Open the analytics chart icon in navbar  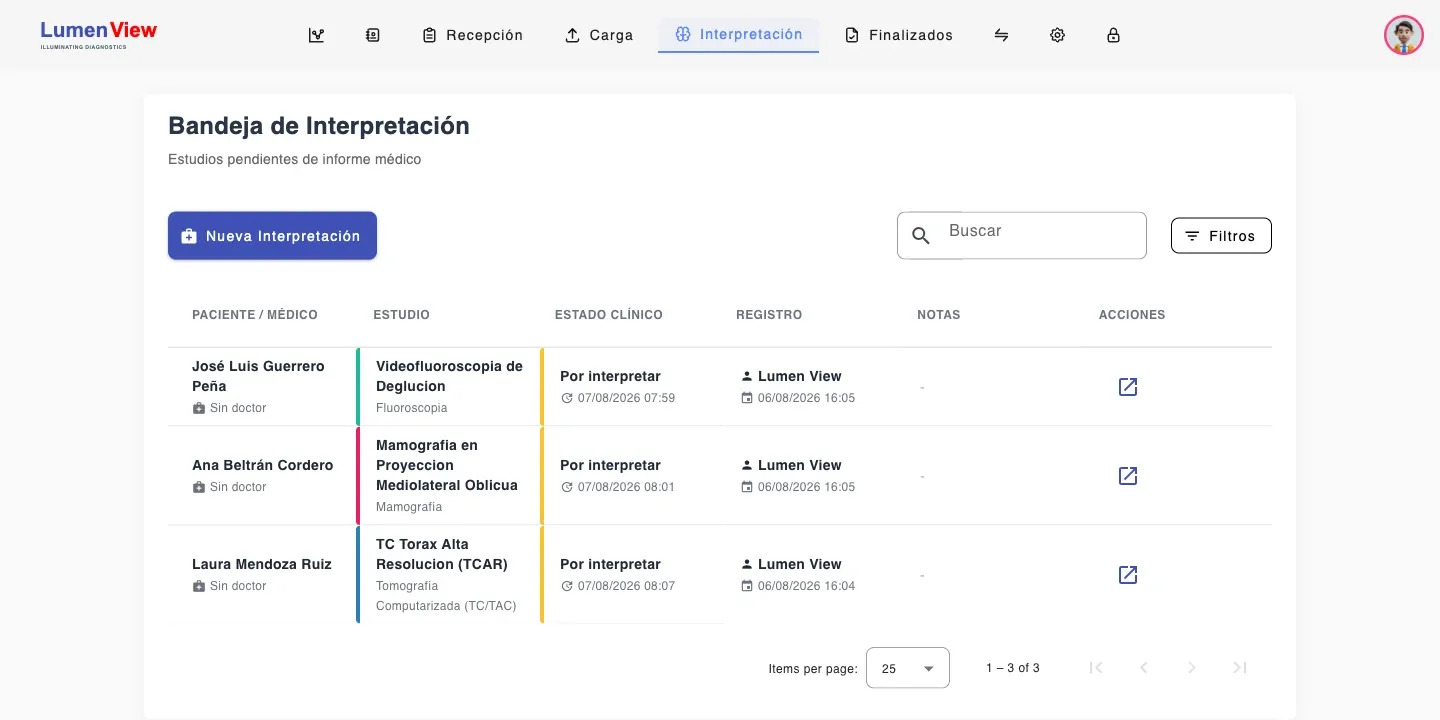pos(317,35)
